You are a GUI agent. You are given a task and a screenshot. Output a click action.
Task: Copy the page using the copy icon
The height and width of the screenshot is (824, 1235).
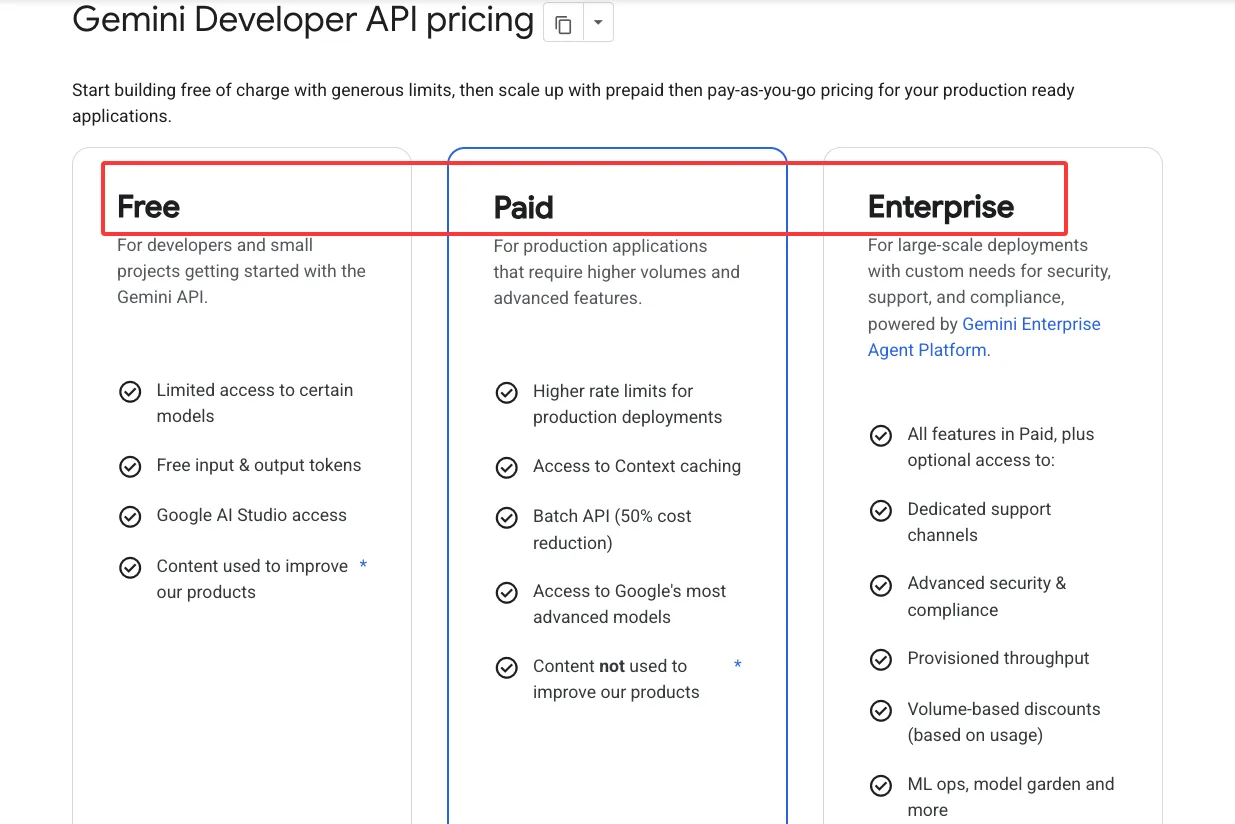(x=564, y=23)
